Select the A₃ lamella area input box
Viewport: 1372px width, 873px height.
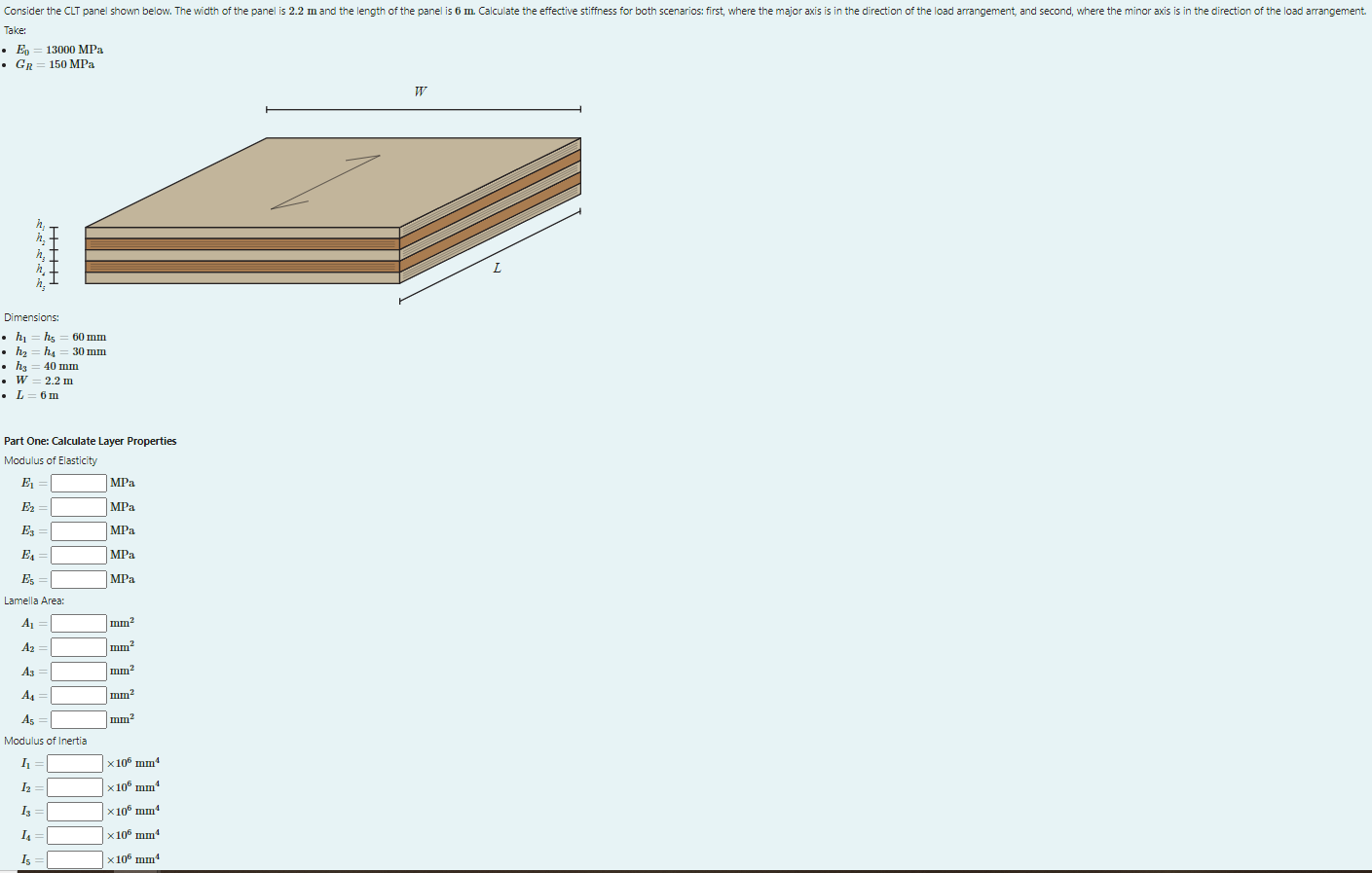[79, 671]
